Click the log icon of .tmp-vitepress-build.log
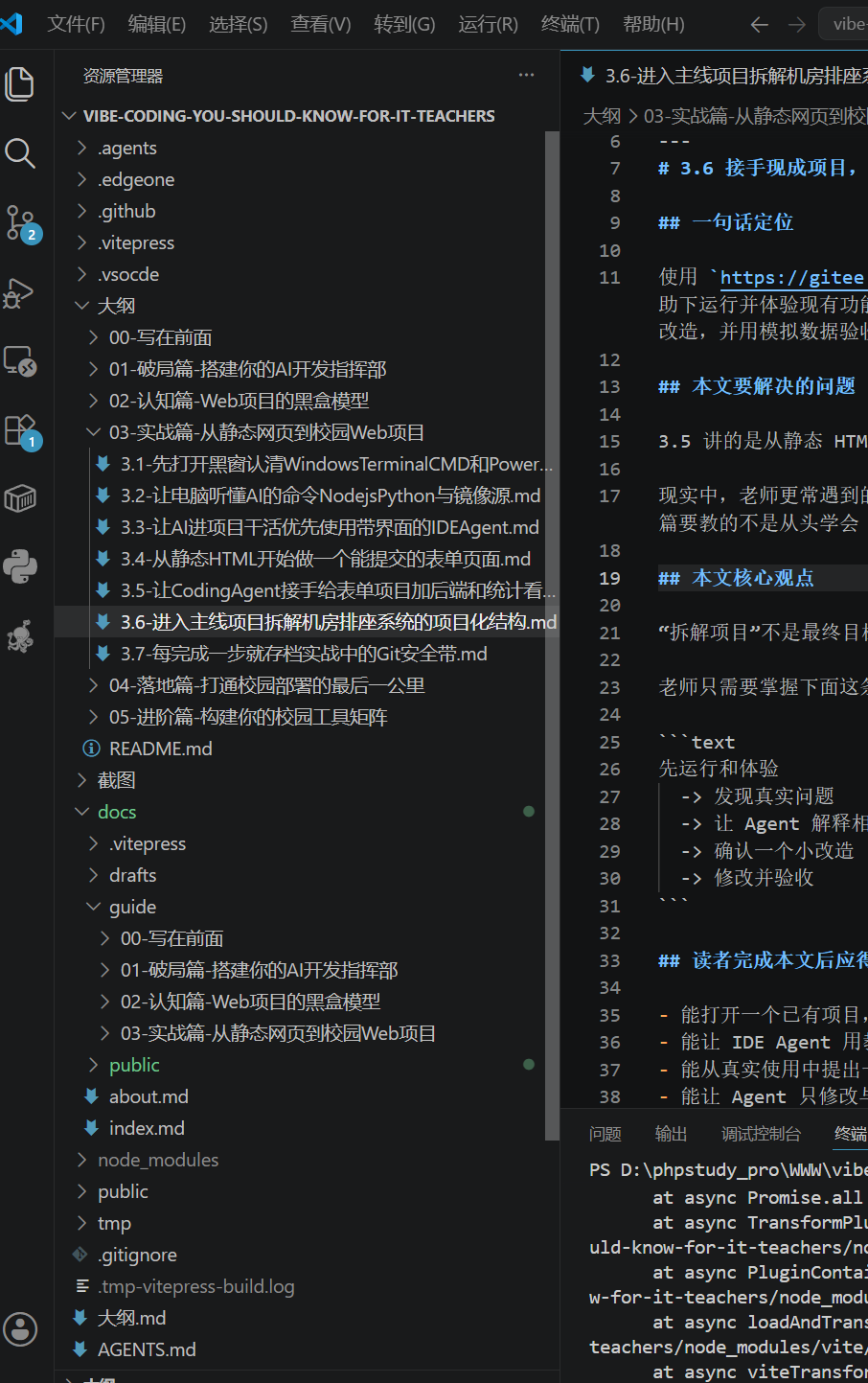Viewport: 868px width, 1383px height. pyautogui.click(x=82, y=1286)
